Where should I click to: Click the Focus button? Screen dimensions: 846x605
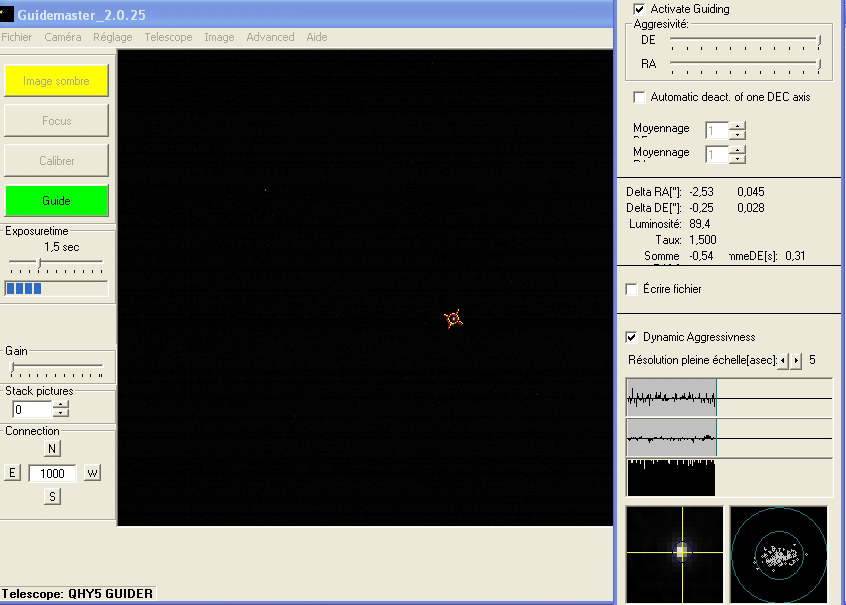click(x=56, y=120)
